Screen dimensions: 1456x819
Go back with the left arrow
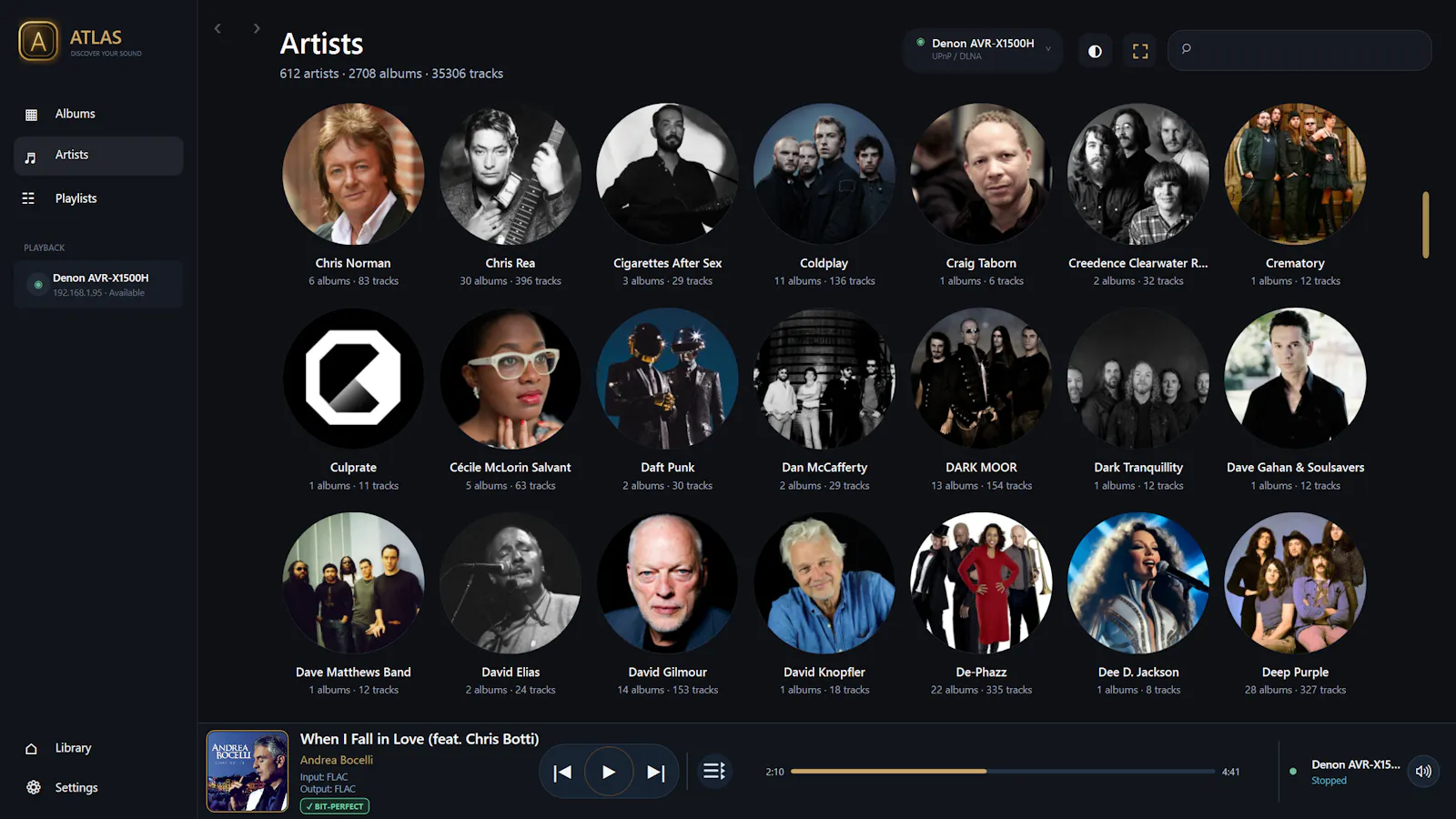coord(217,28)
